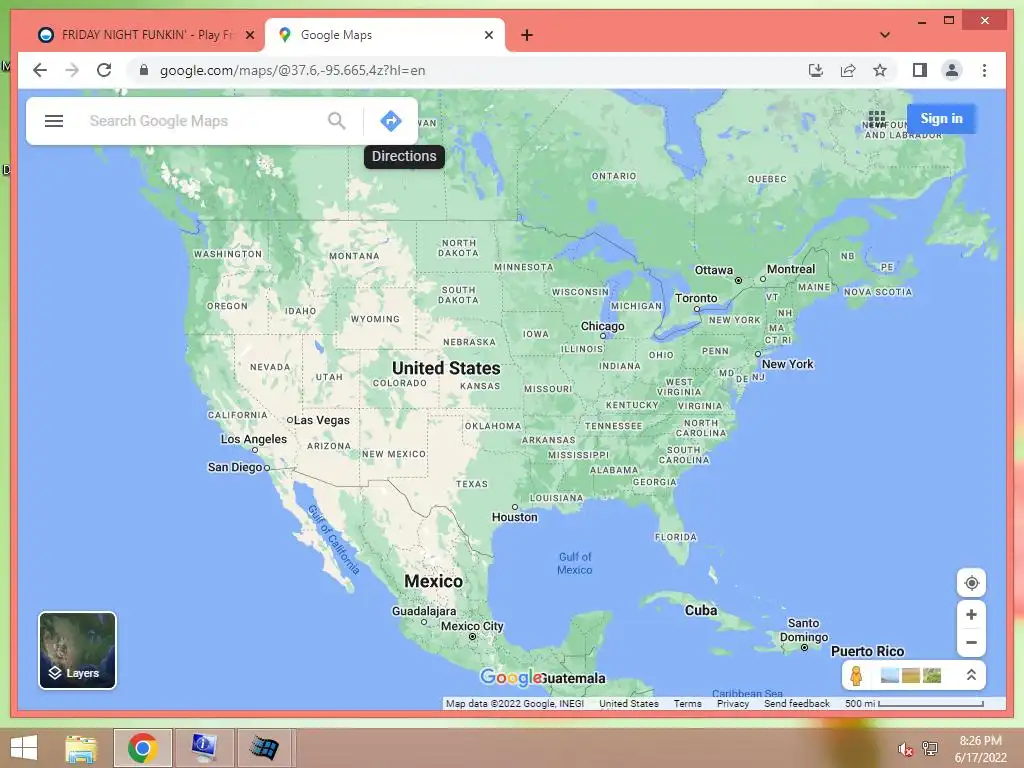Open the Chrome profile avatar
1024x768 pixels.
pyautogui.click(x=952, y=71)
